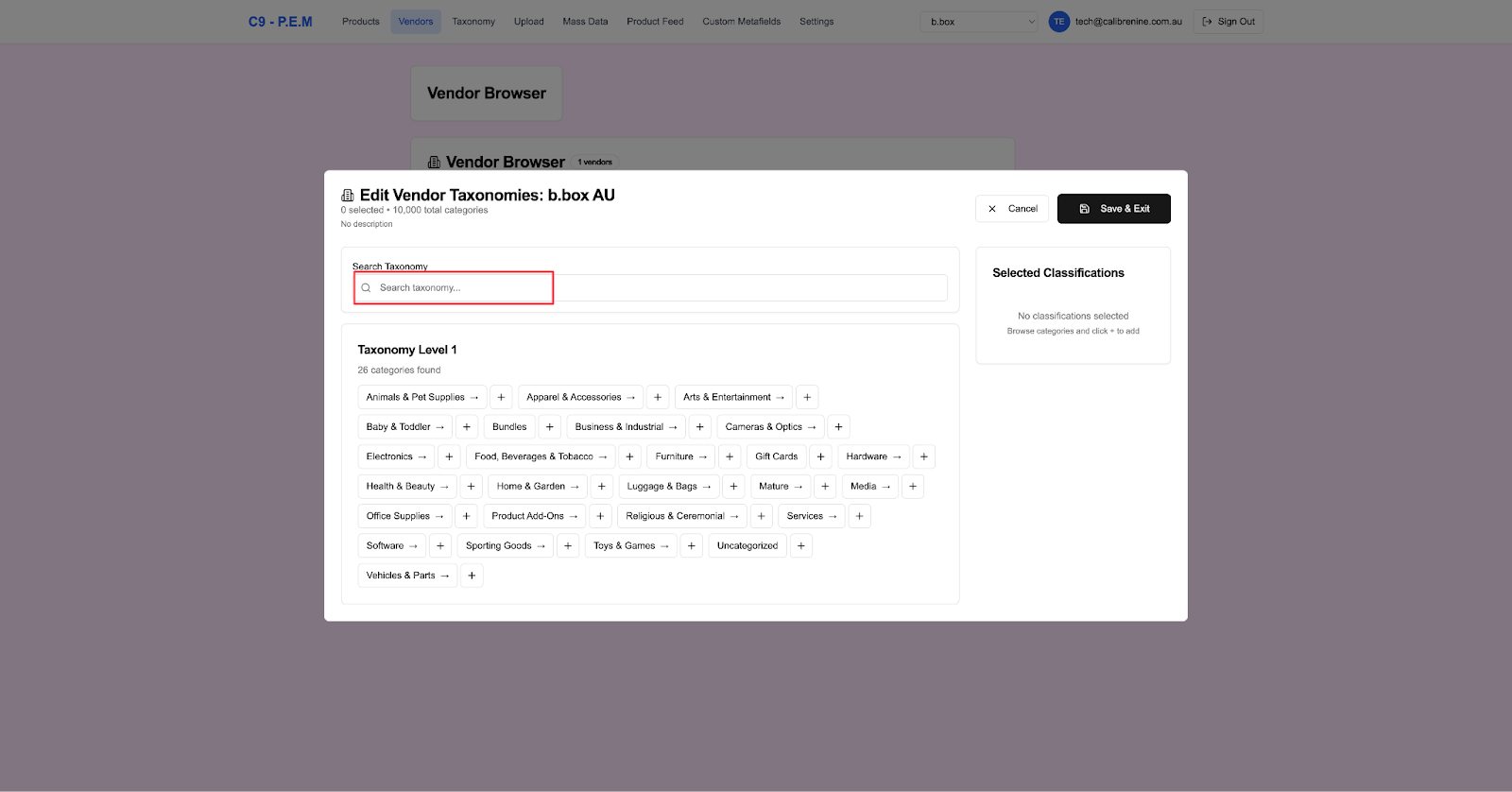The width and height of the screenshot is (1512, 792).
Task: Add Toys & Games via plus icon
Action: coord(692,545)
